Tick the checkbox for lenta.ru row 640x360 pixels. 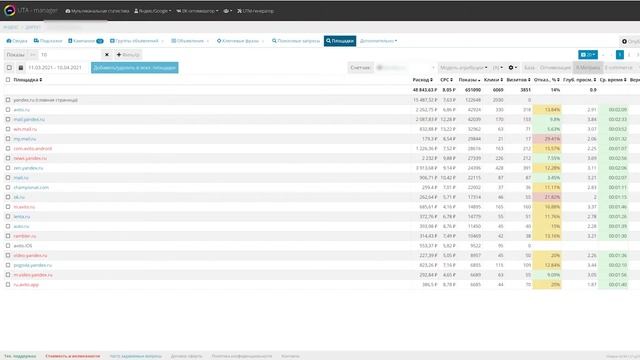coord(8,216)
